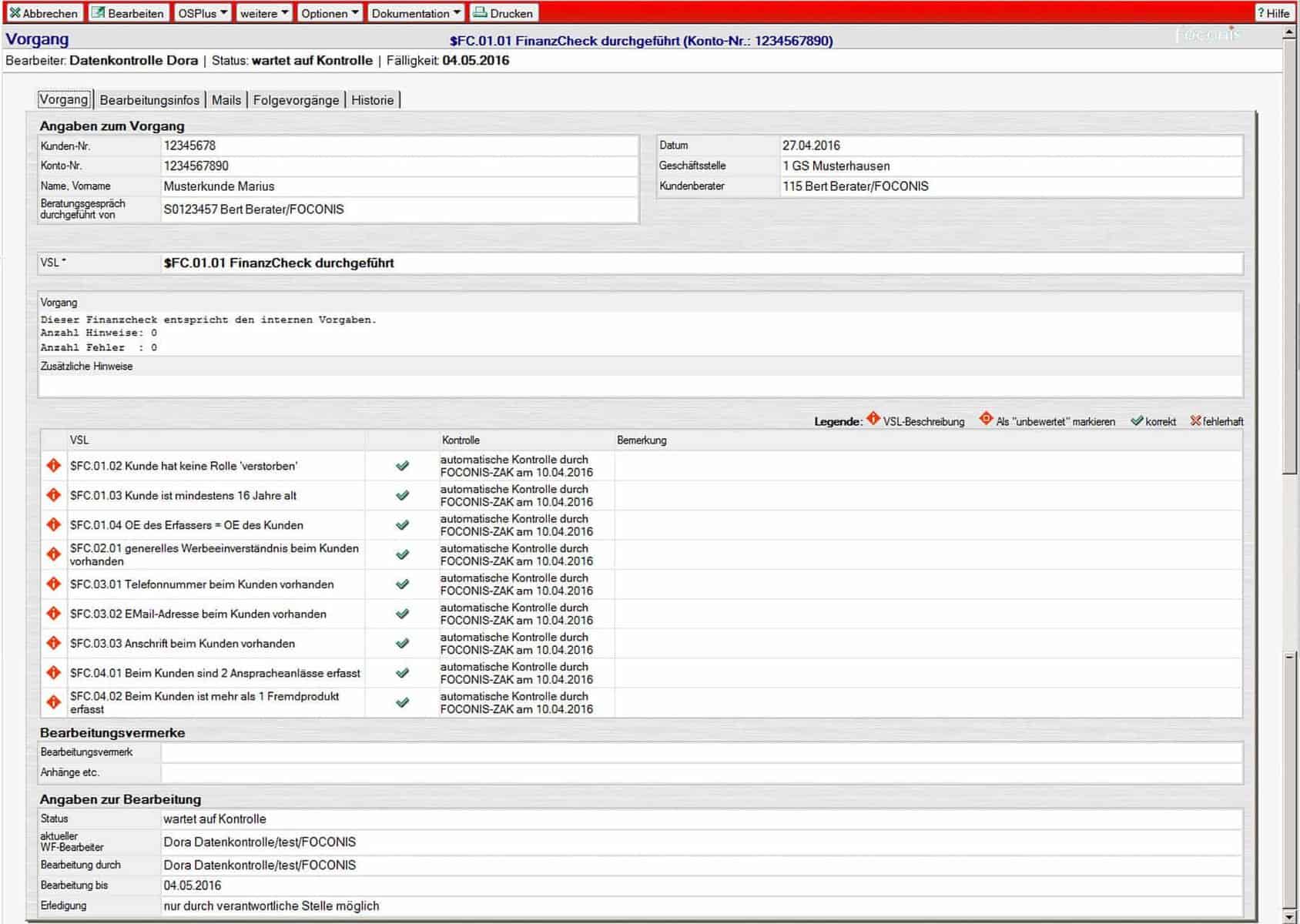Click green checkmark for $FC.03.02 row
This screenshot has width=1300, height=924.
click(x=402, y=614)
